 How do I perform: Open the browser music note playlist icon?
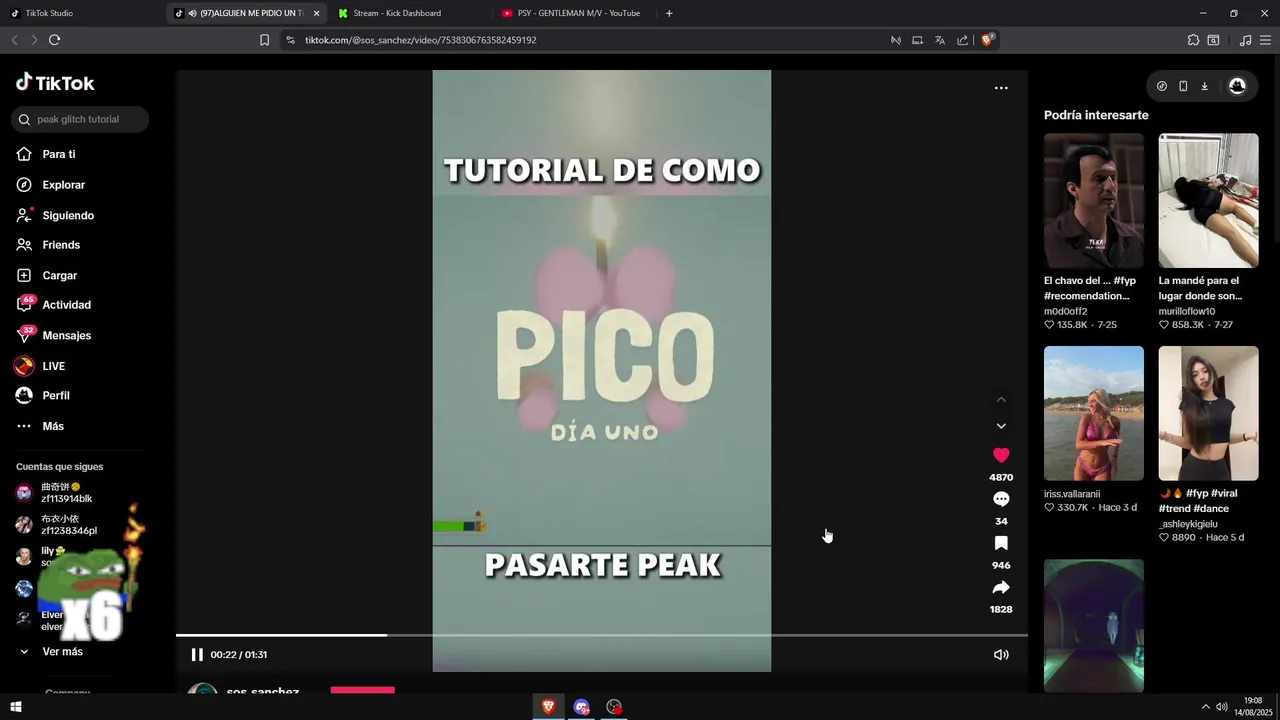[x=1245, y=40]
